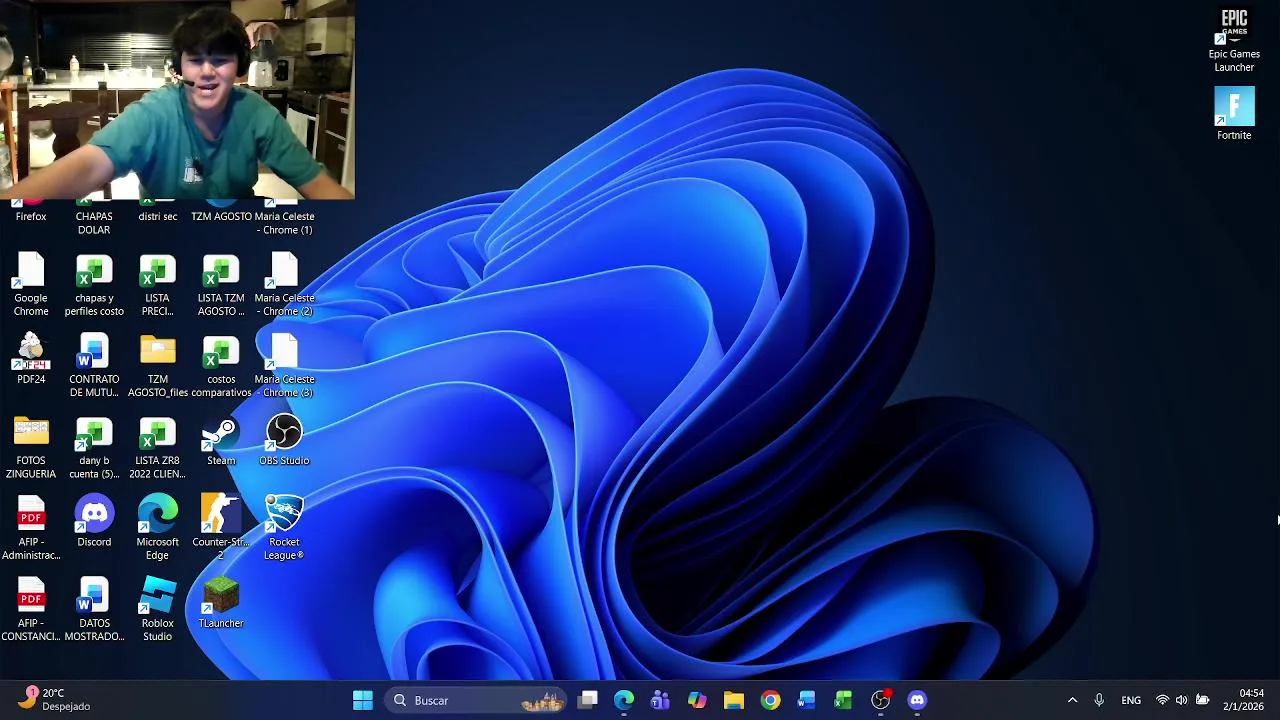
Task: Select the 'LISTA ZR8 2022 CLIEN...' Excel file
Action: [x=157, y=448]
